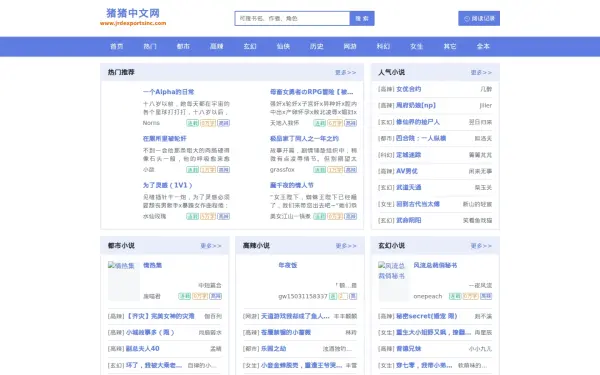This screenshot has width=600, height=375.
Task: Click 更多>> in the 高辣小说 header
Action: (x=346, y=246)
